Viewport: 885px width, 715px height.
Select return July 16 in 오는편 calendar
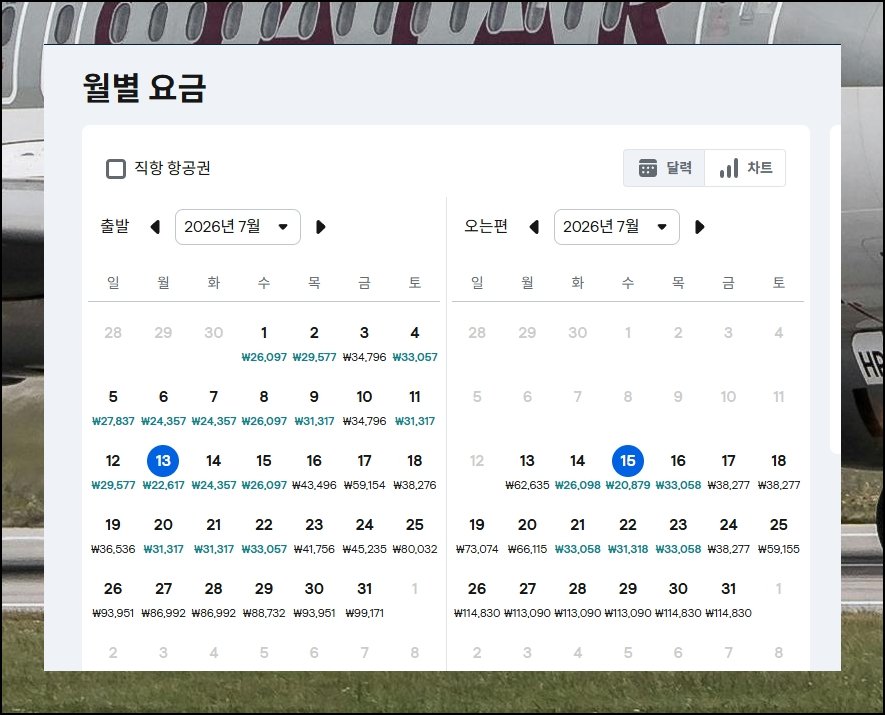click(x=678, y=471)
